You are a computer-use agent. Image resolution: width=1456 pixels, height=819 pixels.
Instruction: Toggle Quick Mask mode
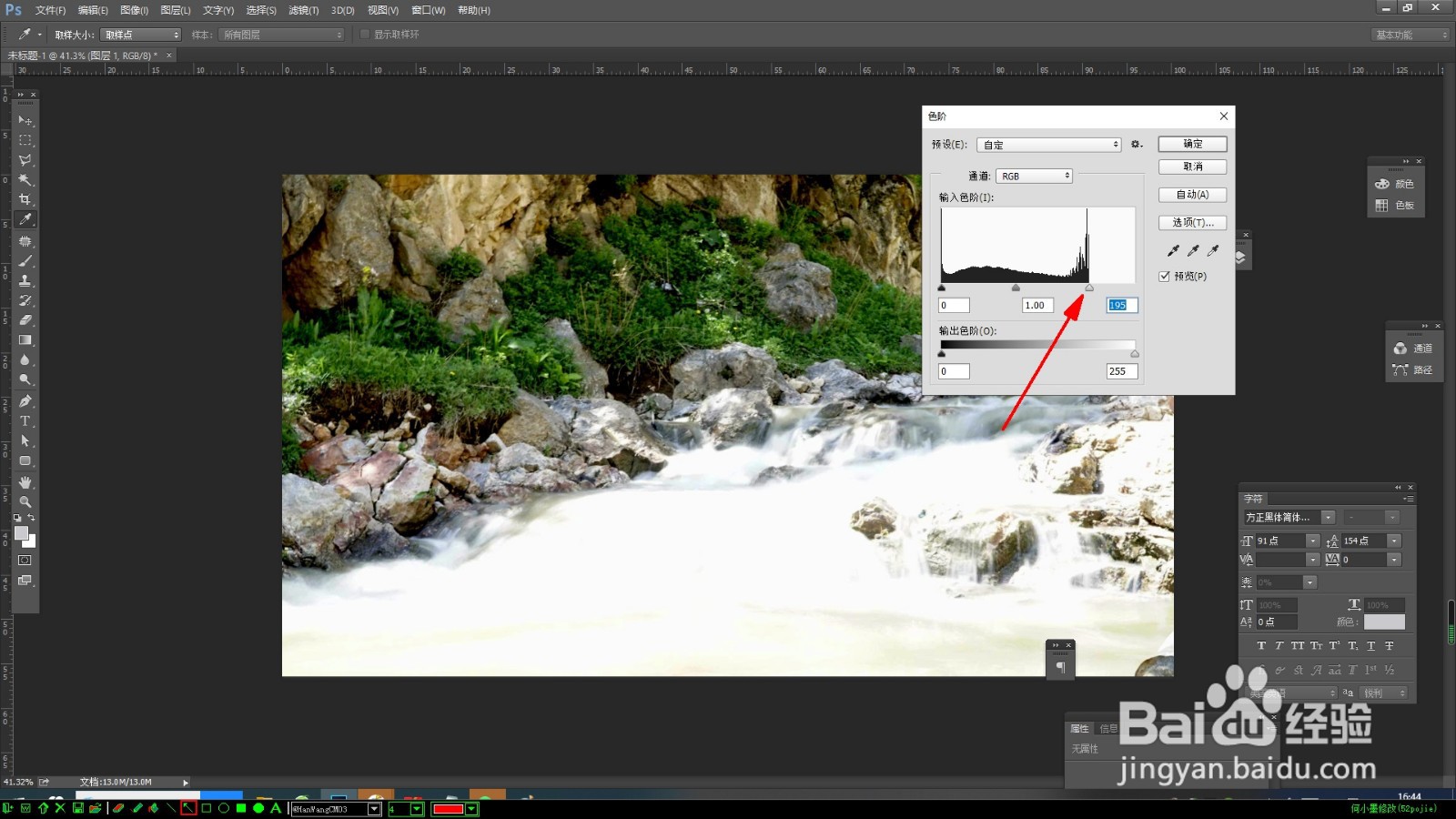pyautogui.click(x=25, y=561)
